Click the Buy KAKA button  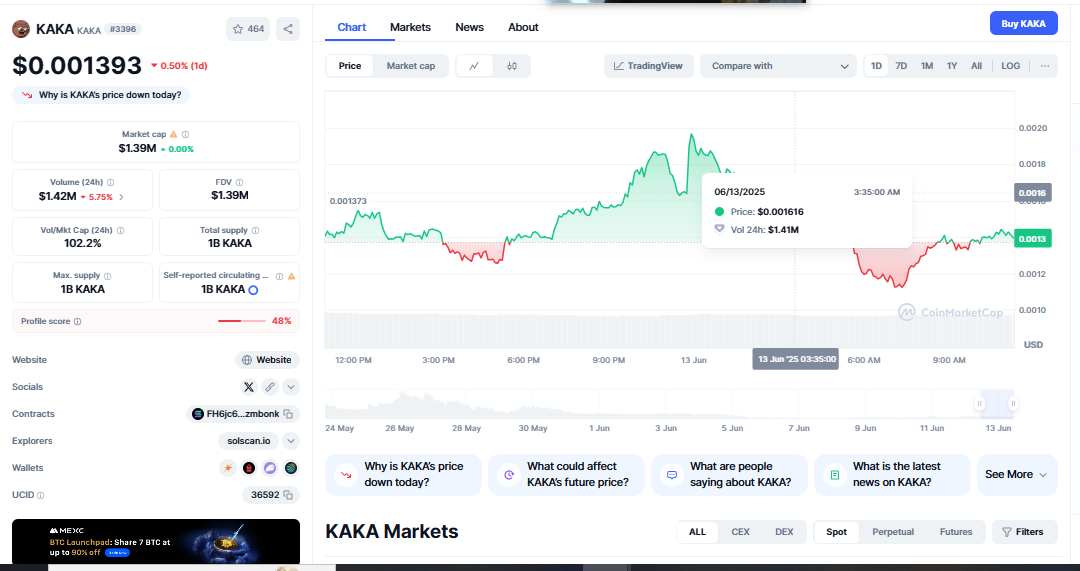pos(1024,23)
